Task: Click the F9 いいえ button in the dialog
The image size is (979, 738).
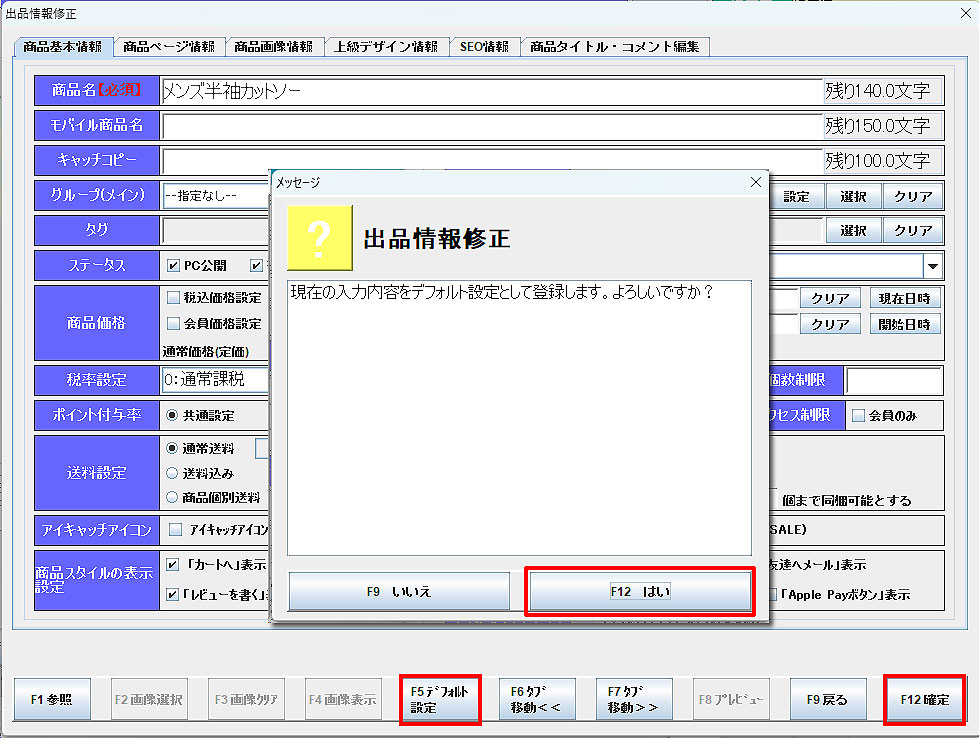Action: 399,591
